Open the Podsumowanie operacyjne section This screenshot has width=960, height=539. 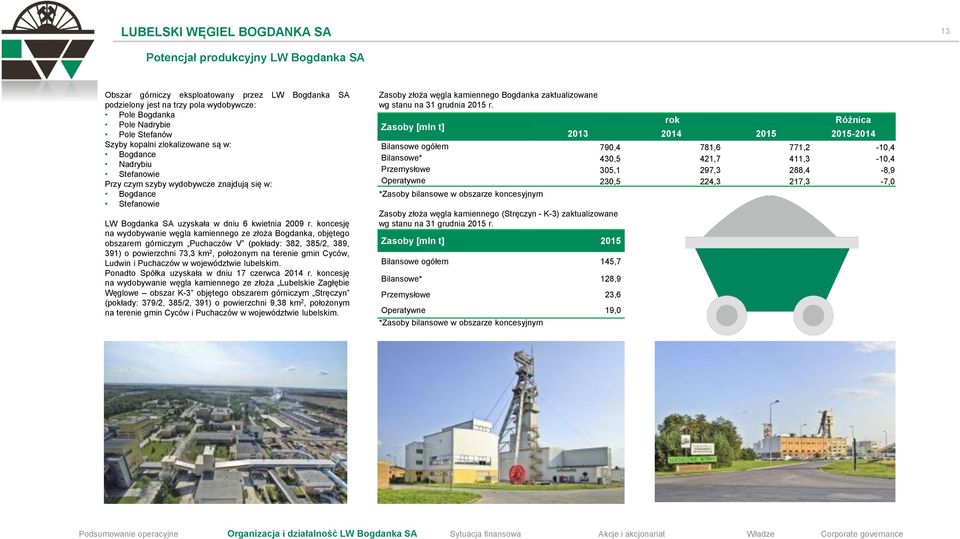[x=129, y=533]
